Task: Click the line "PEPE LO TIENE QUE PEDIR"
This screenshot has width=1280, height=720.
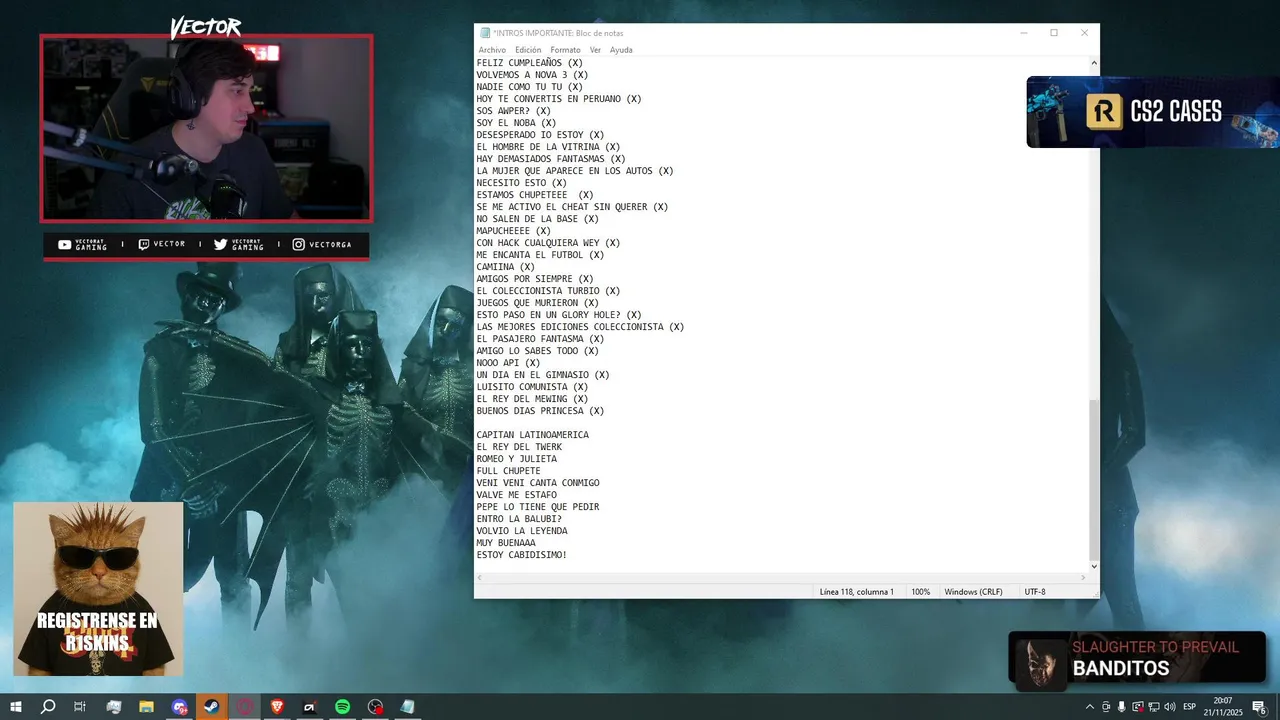Action: coord(538,507)
